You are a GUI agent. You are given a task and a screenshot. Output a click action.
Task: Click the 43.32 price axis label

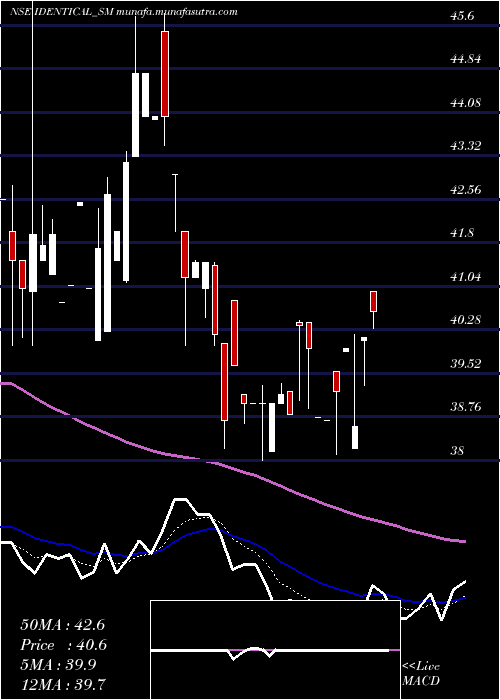coord(464,146)
